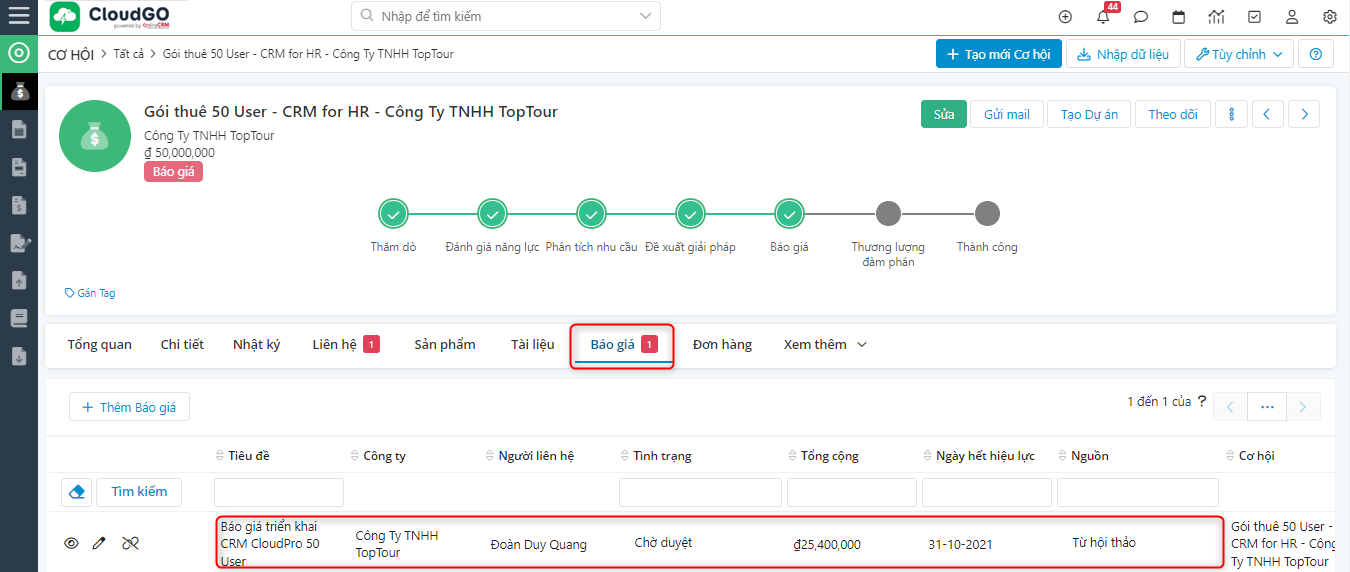Expand the Xem thêm tab menu
1350x572 pixels.
click(824, 344)
